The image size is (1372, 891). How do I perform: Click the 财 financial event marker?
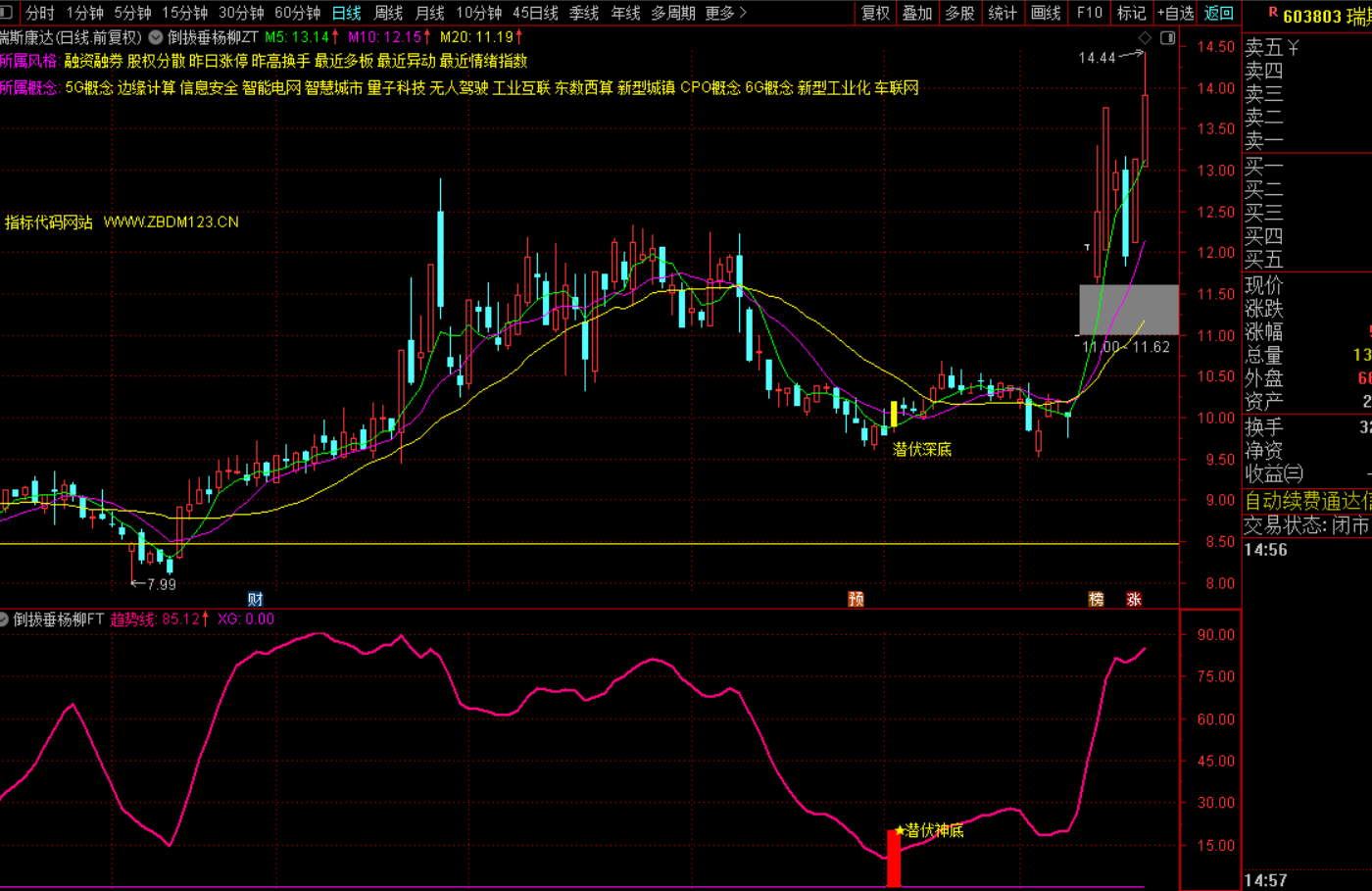pyautogui.click(x=255, y=599)
